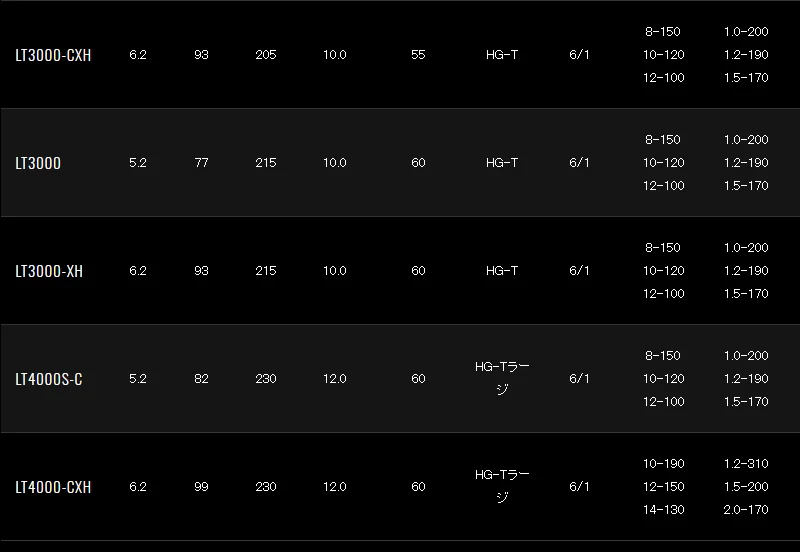800x552 pixels.
Task: Select the 6/1 value in LT3000-XH row
Action: pyautogui.click(x=579, y=271)
